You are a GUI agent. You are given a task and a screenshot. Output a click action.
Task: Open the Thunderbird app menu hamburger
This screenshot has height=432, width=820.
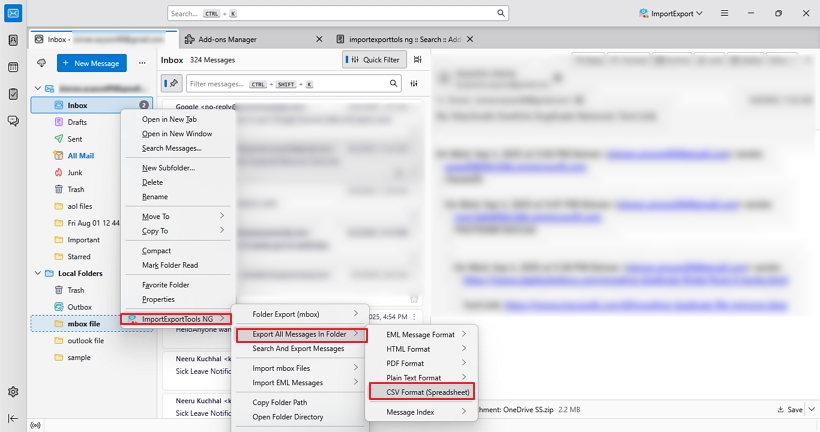tap(724, 13)
